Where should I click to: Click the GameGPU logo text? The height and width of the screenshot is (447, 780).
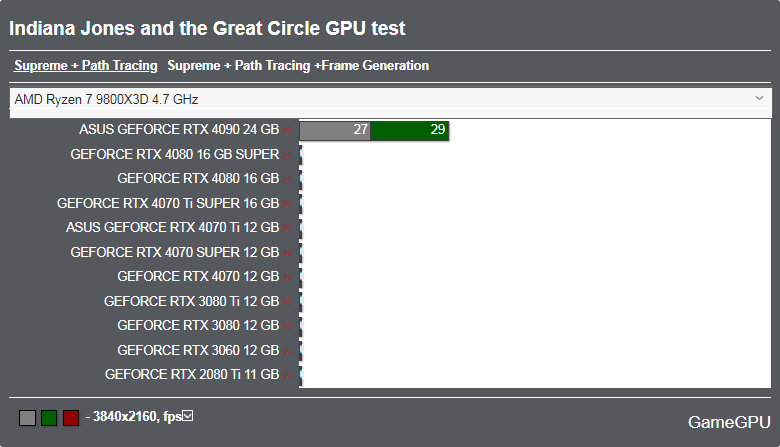pyautogui.click(x=729, y=422)
